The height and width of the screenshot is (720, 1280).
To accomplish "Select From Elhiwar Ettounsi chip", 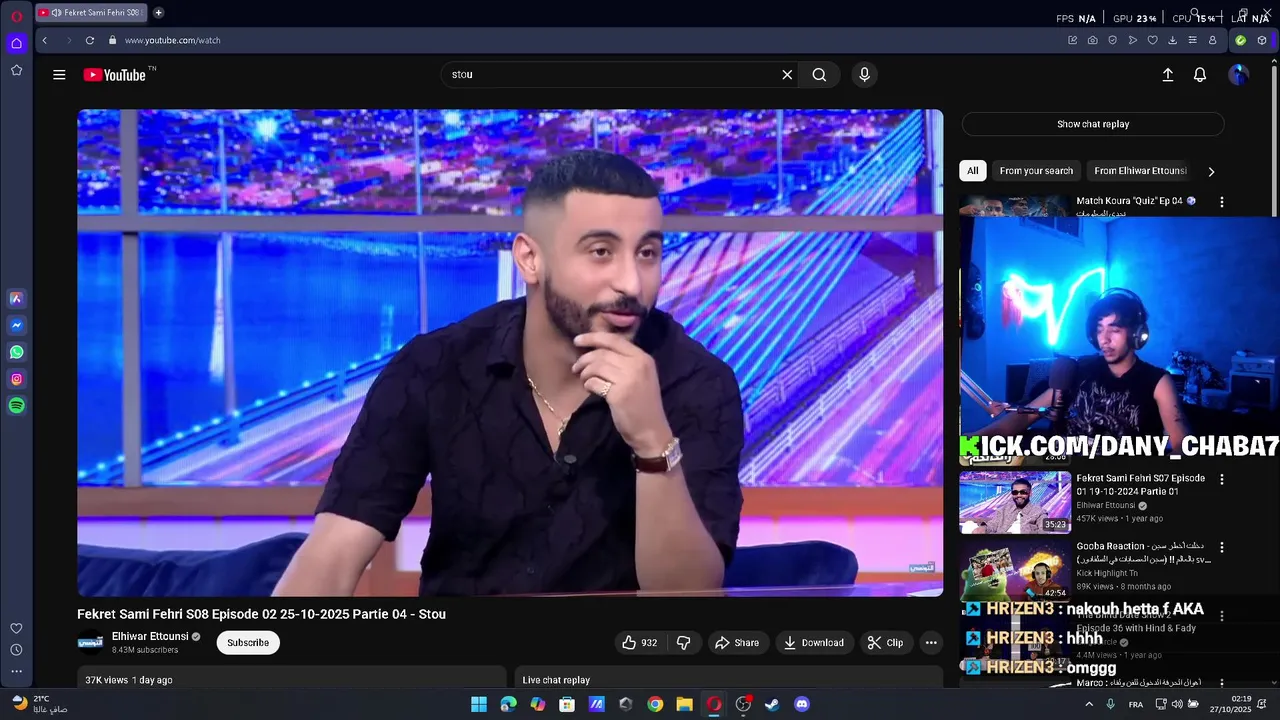I will tap(1140, 171).
